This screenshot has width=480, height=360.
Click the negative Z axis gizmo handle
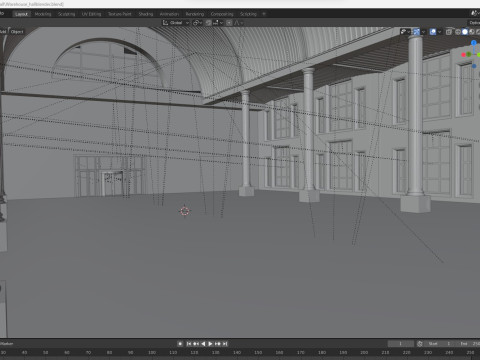click(474, 66)
